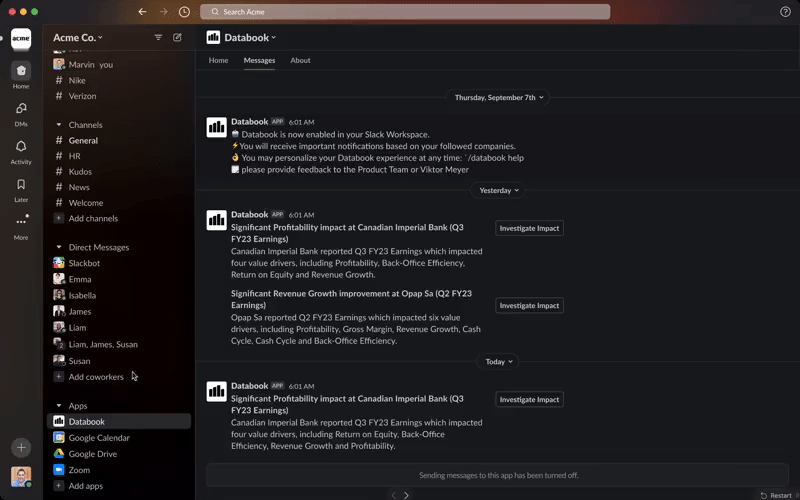Viewport: 800px width, 500px height.
Task: Collapse the Direct Messages section
Action: (x=59, y=247)
